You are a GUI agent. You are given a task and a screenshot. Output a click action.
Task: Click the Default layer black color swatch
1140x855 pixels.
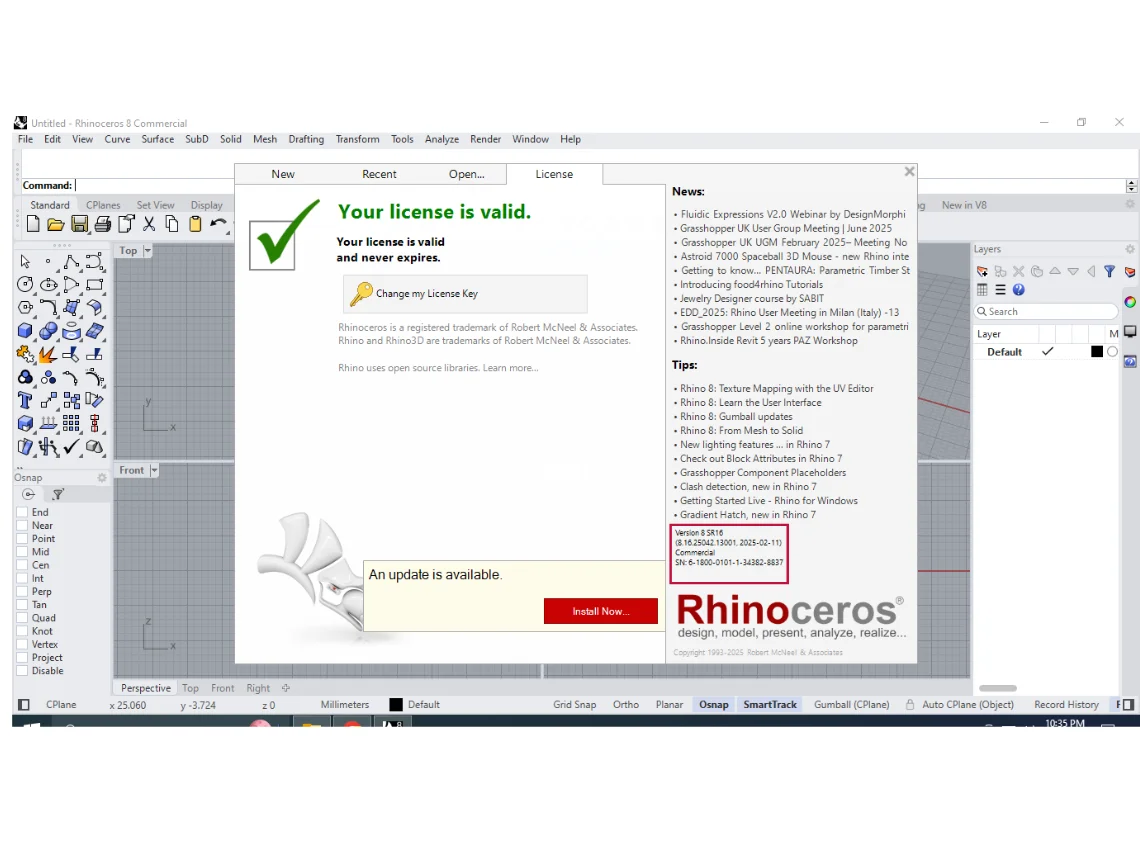point(1096,352)
